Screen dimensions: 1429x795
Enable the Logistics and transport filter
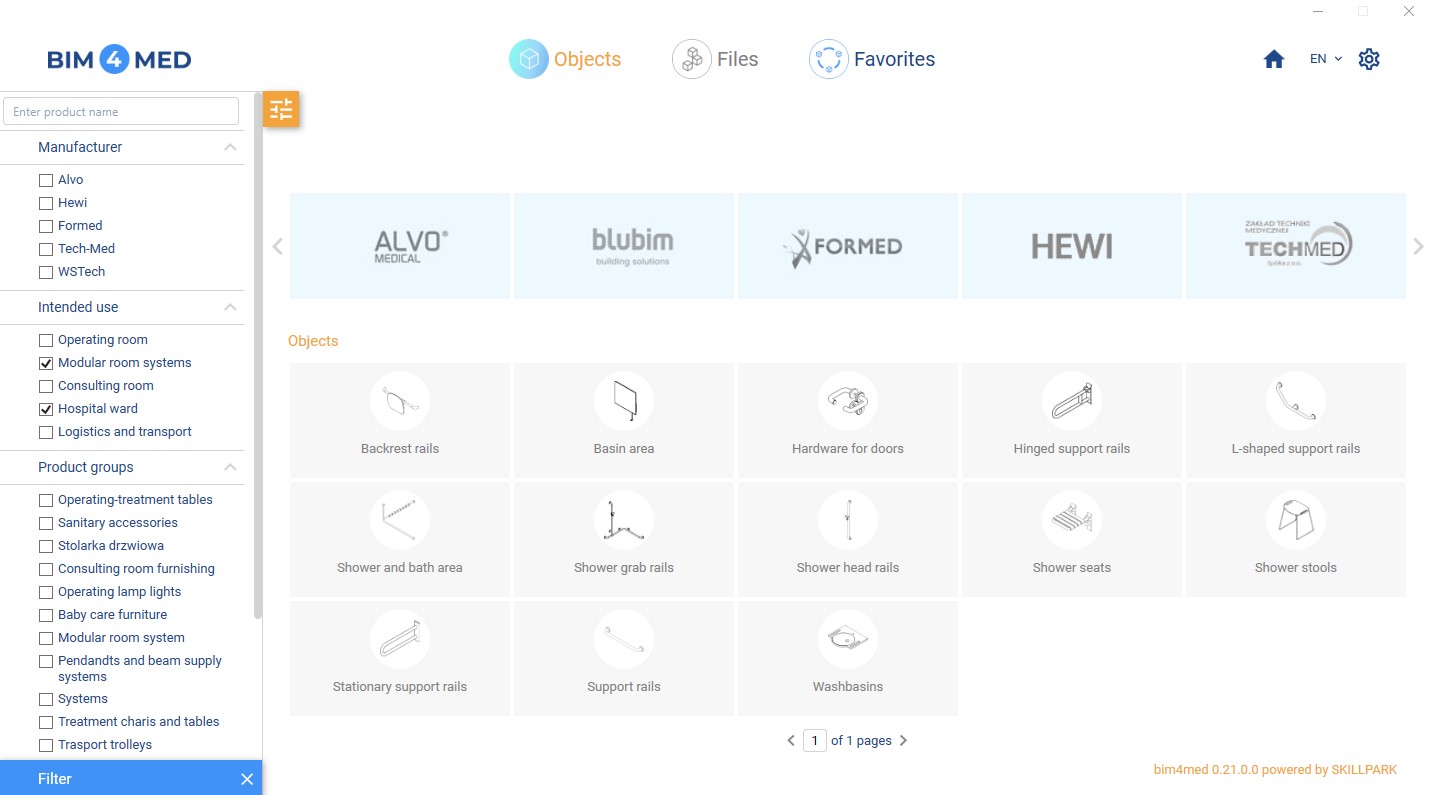(x=45, y=432)
